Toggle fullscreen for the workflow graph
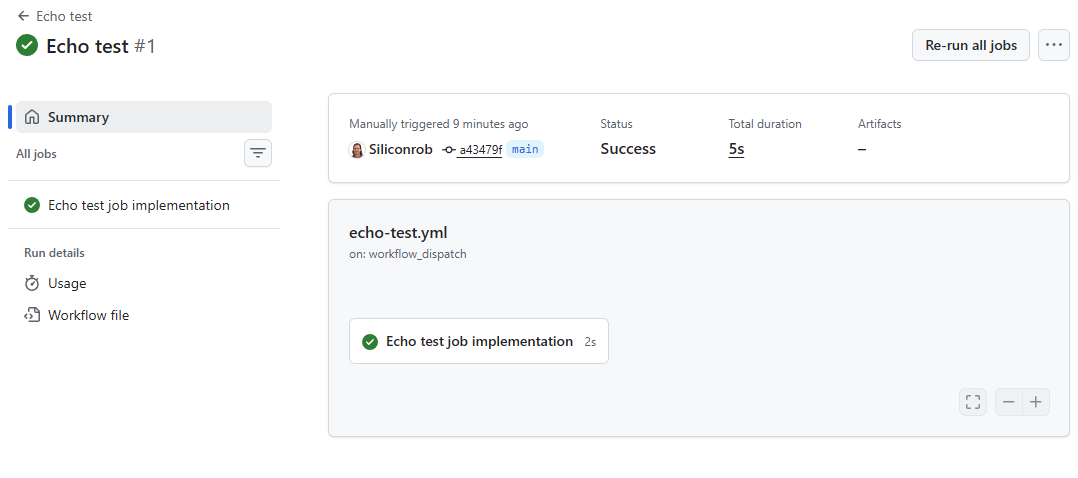 (x=972, y=402)
